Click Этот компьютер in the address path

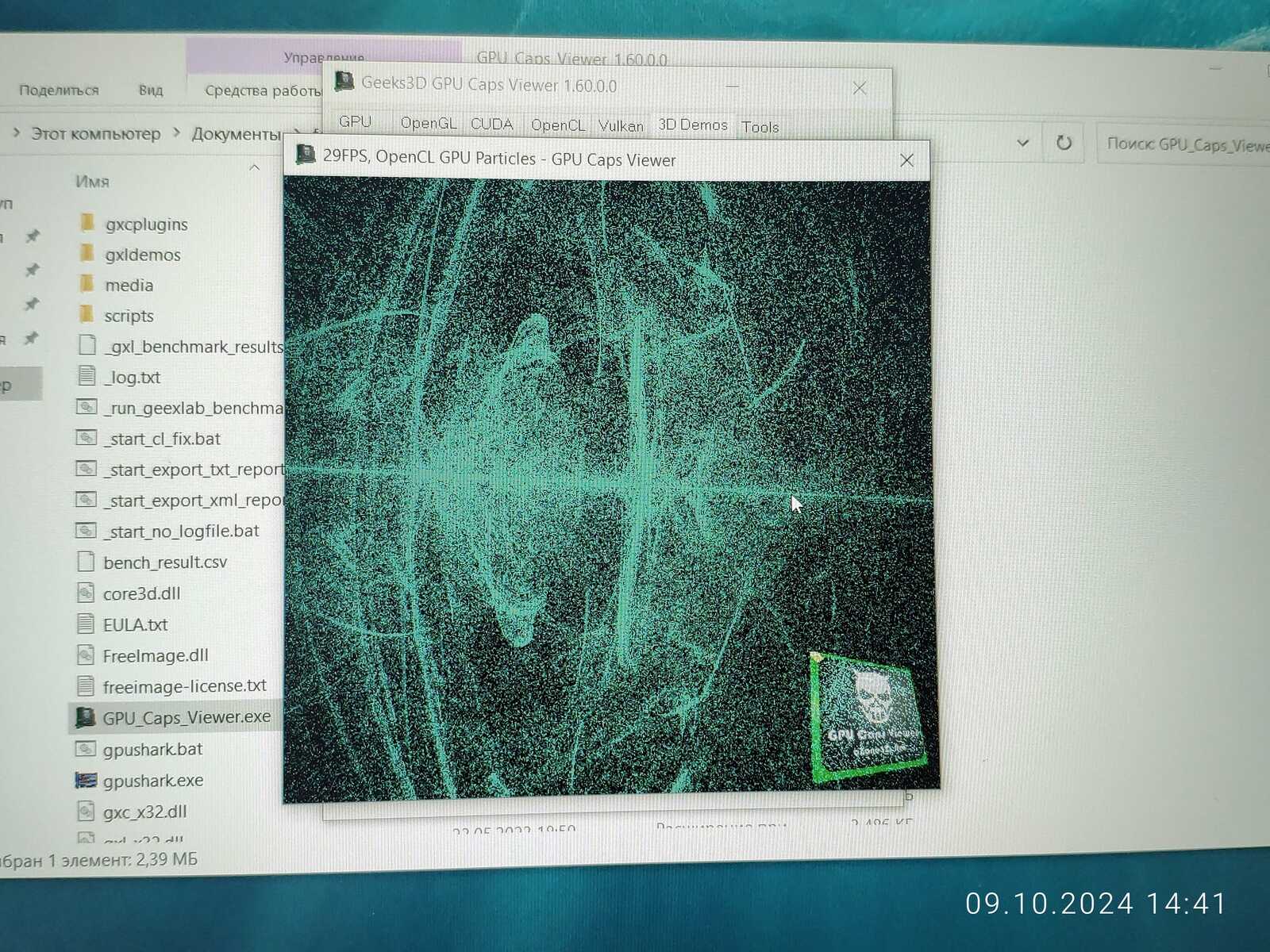coord(95,133)
